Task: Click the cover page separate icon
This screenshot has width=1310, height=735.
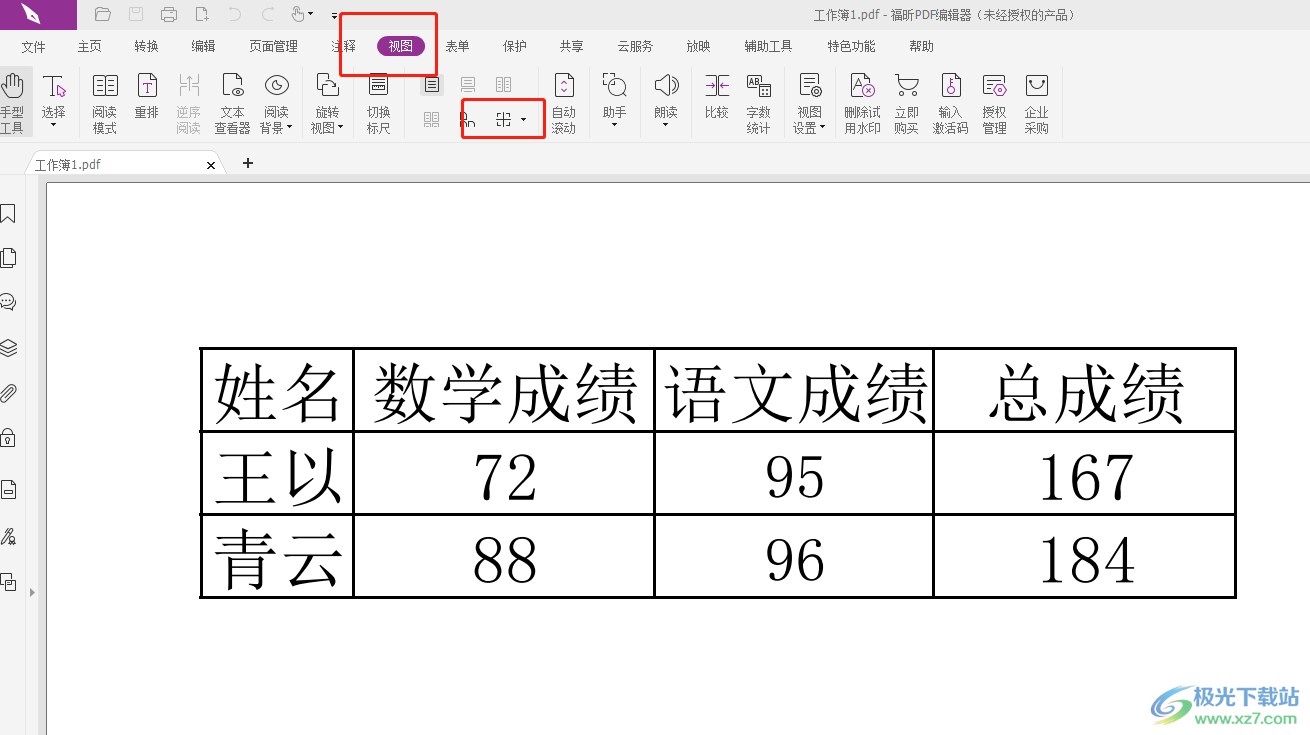Action: tap(468, 120)
